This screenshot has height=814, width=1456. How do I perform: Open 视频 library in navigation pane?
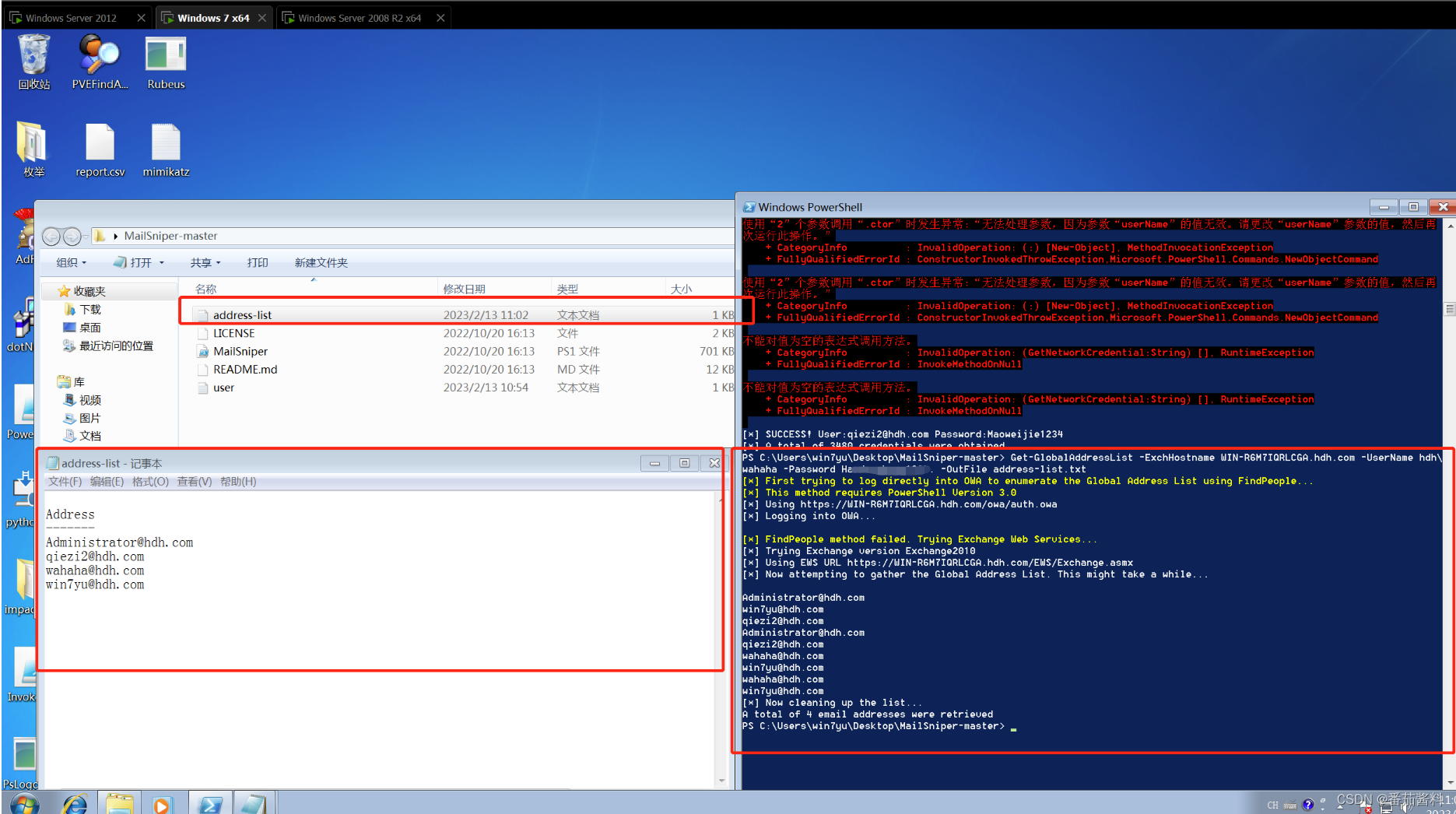coord(90,400)
